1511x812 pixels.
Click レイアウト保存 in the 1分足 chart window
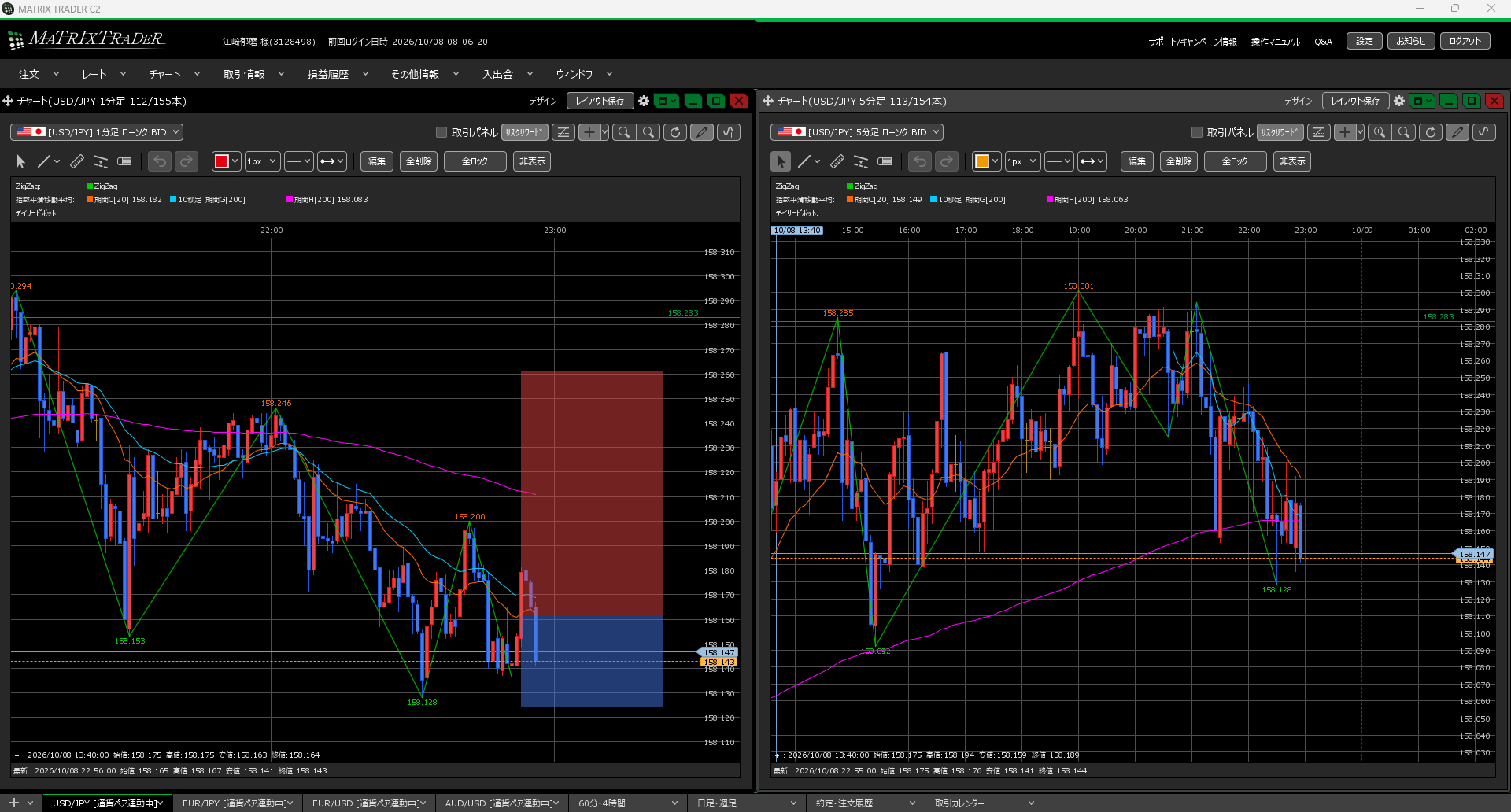pyautogui.click(x=600, y=101)
